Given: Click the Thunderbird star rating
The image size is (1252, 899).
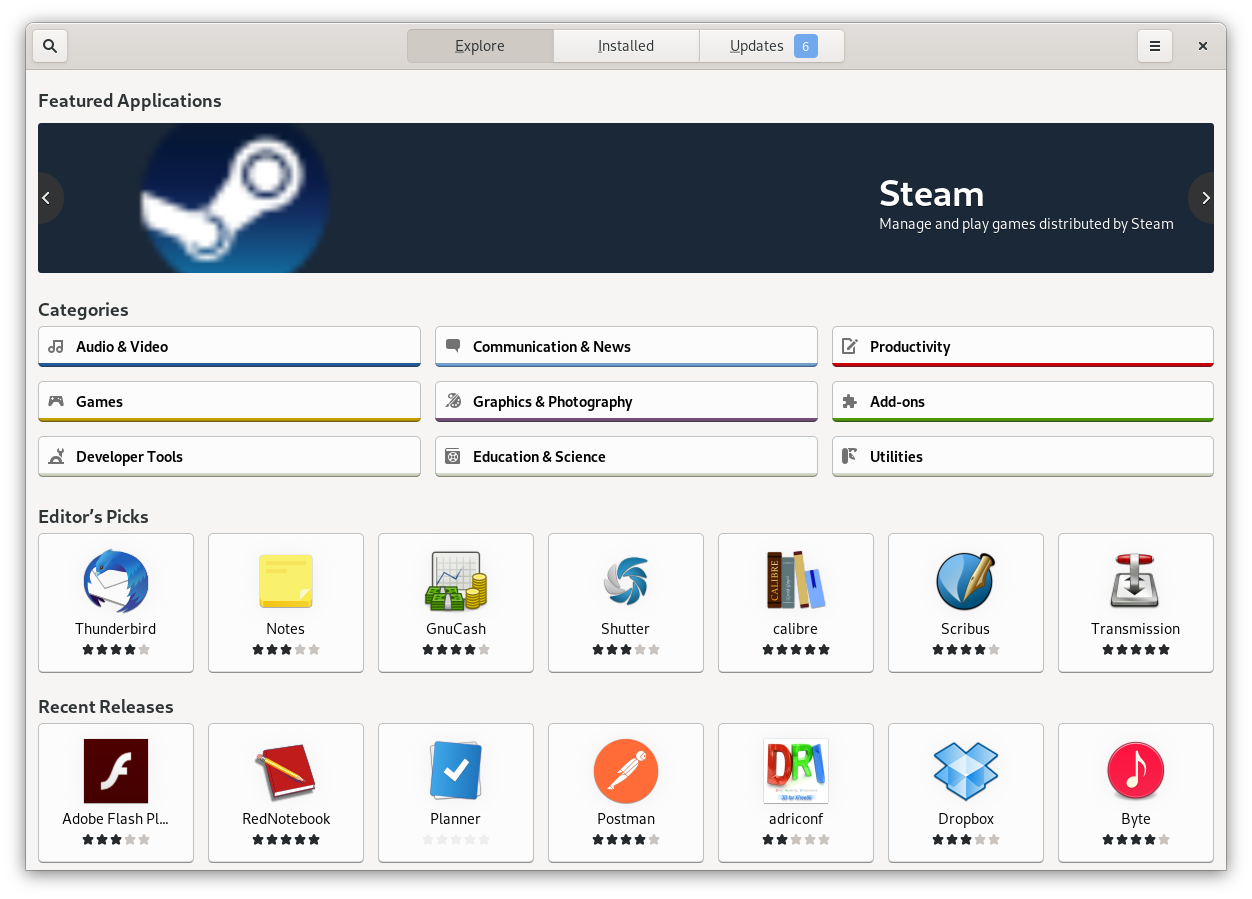Looking at the screenshot, I should coord(116,650).
